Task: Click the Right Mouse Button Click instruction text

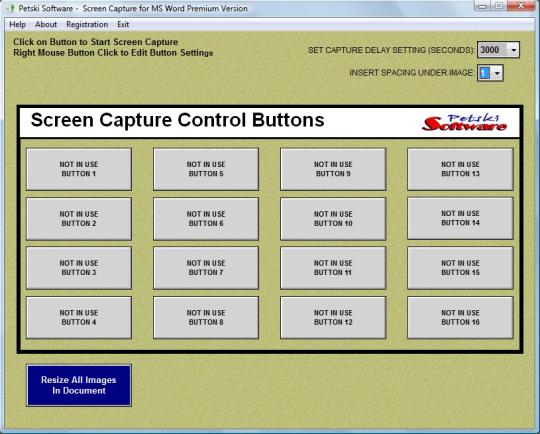Action: (x=113, y=53)
